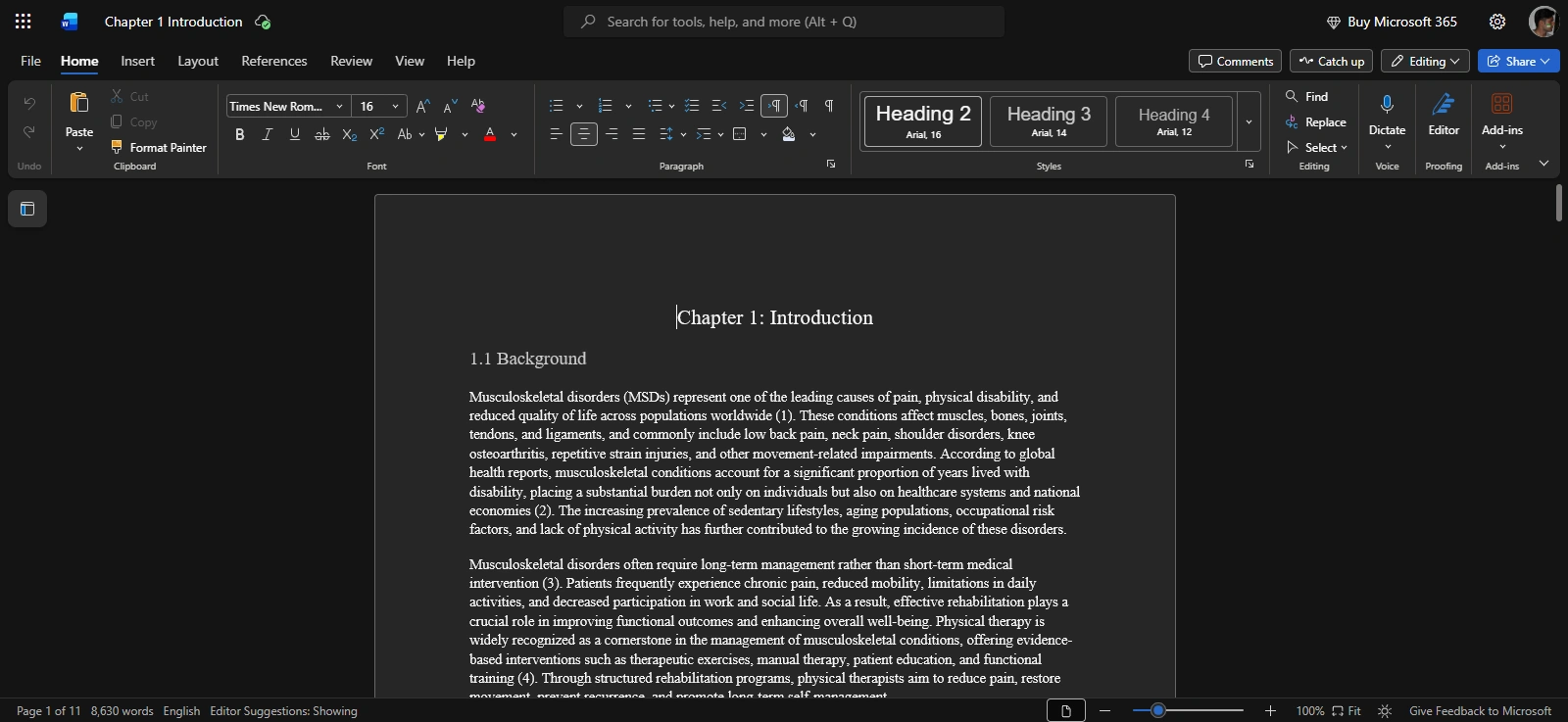This screenshot has height=722, width=1568.
Task: Click the Shading paint bucket icon
Action: (789, 134)
